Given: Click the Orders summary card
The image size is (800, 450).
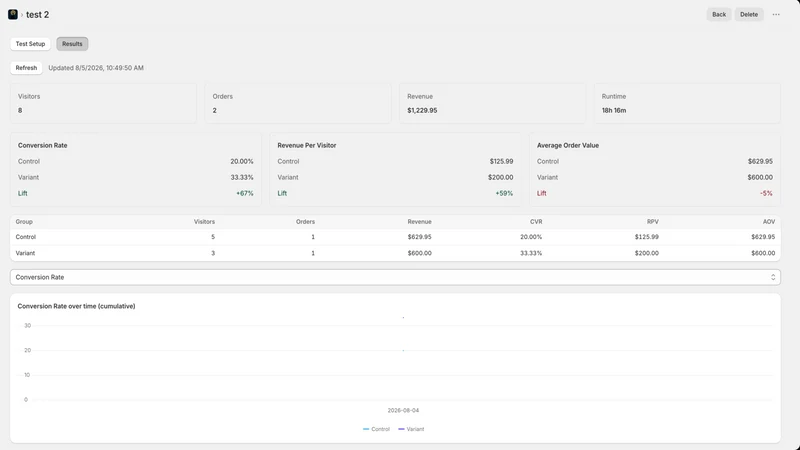Looking at the screenshot, I should tap(298, 104).
